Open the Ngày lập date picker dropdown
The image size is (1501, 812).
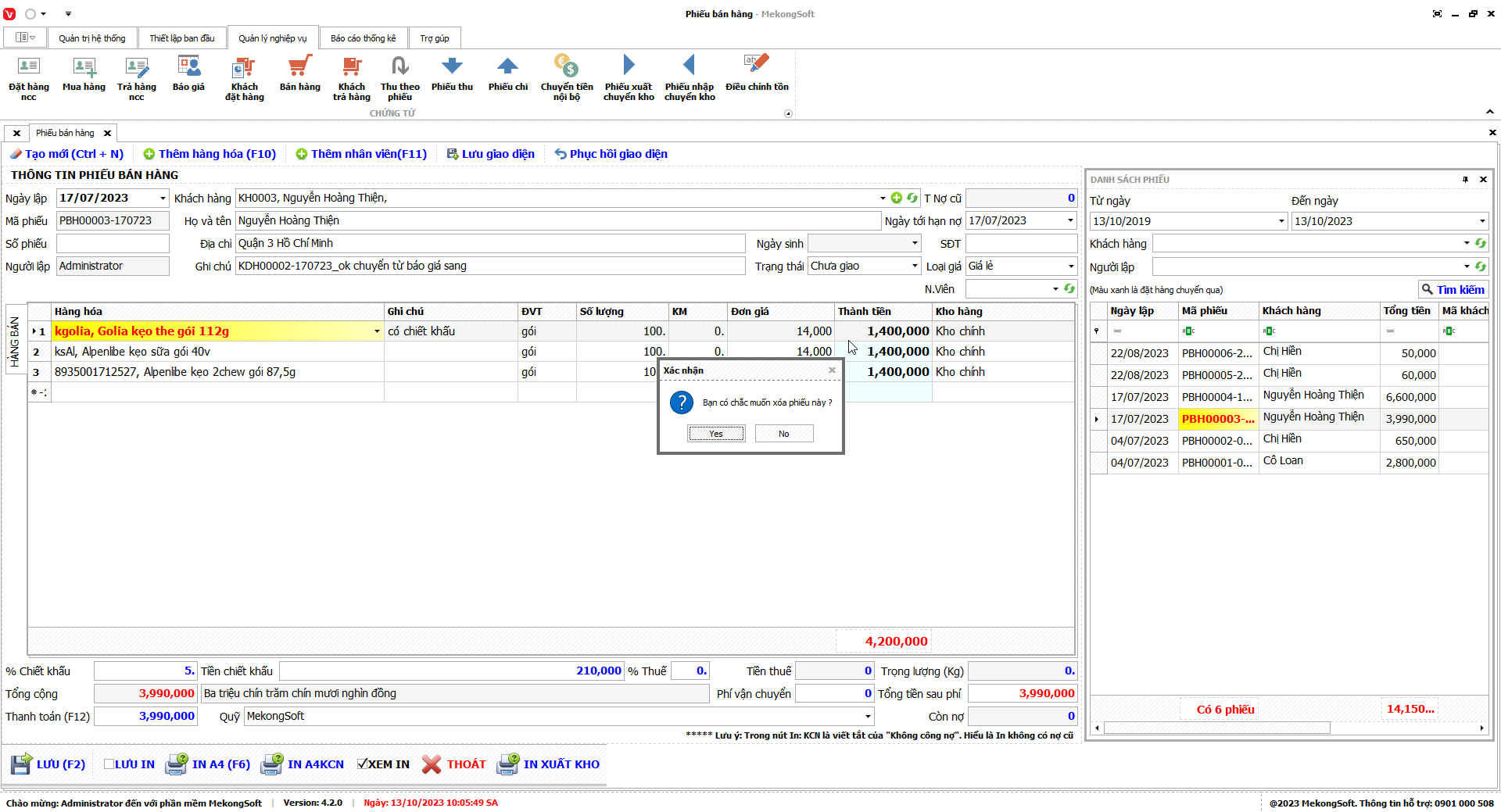(x=163, y=199)
